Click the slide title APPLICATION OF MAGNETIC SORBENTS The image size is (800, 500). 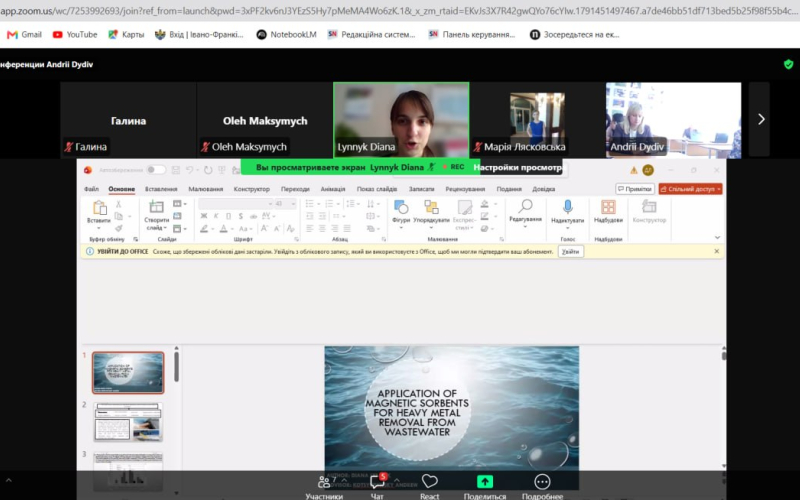(417, 412)
